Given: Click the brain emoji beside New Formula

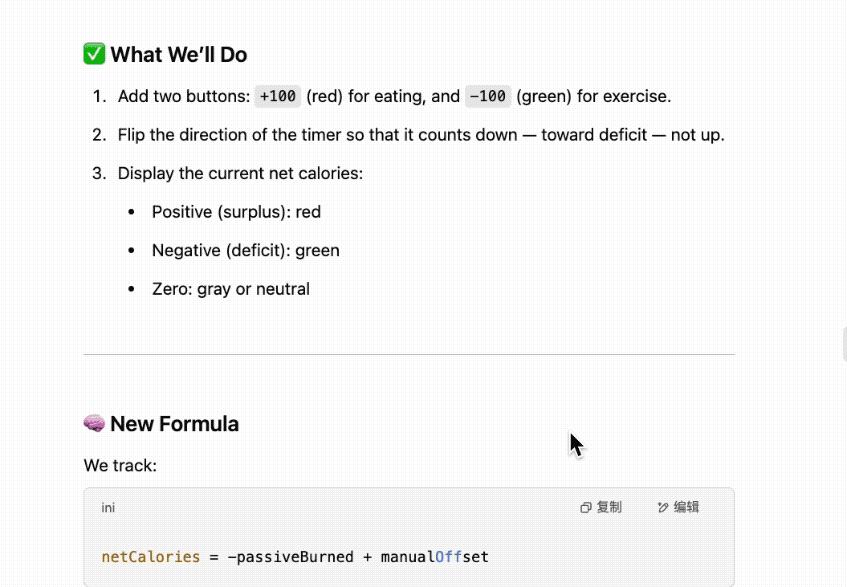Looking at the screenshot, I should (94, 423).
